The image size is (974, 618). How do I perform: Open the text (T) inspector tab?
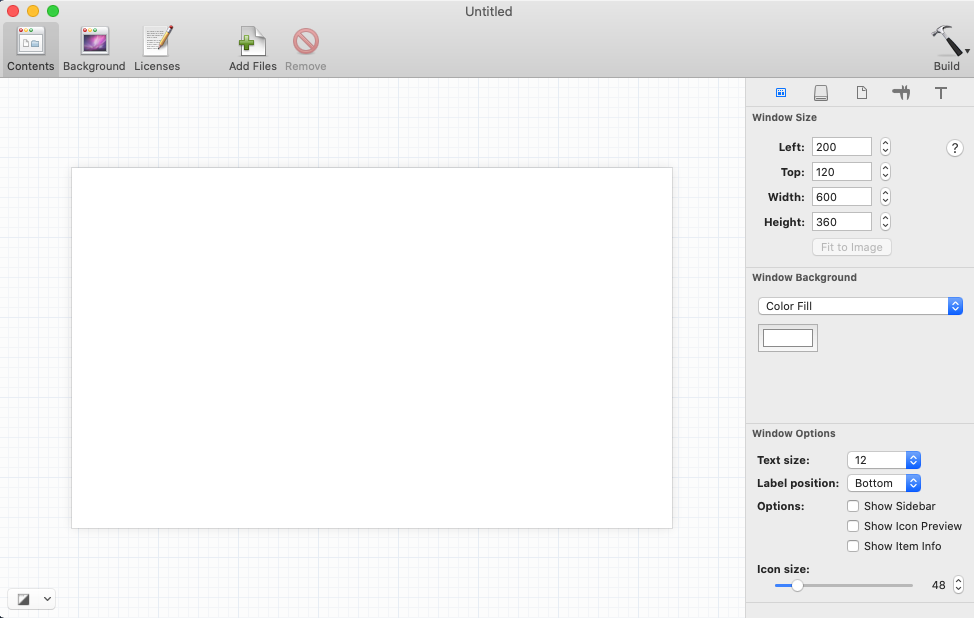click(x=941, y=93)
